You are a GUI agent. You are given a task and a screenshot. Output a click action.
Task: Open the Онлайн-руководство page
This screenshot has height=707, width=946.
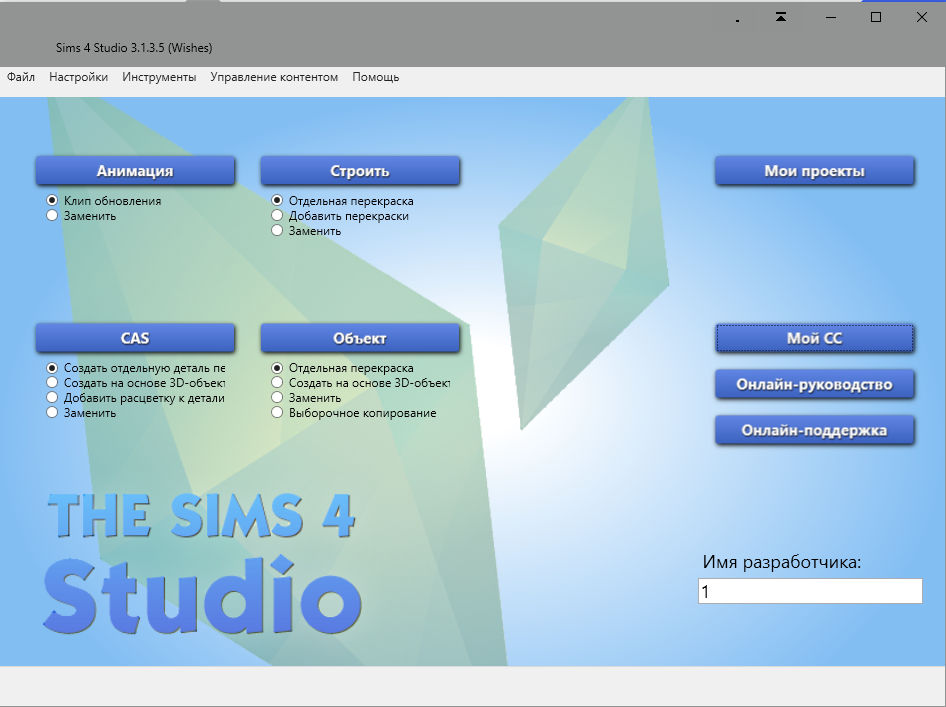tap(814, 384)
